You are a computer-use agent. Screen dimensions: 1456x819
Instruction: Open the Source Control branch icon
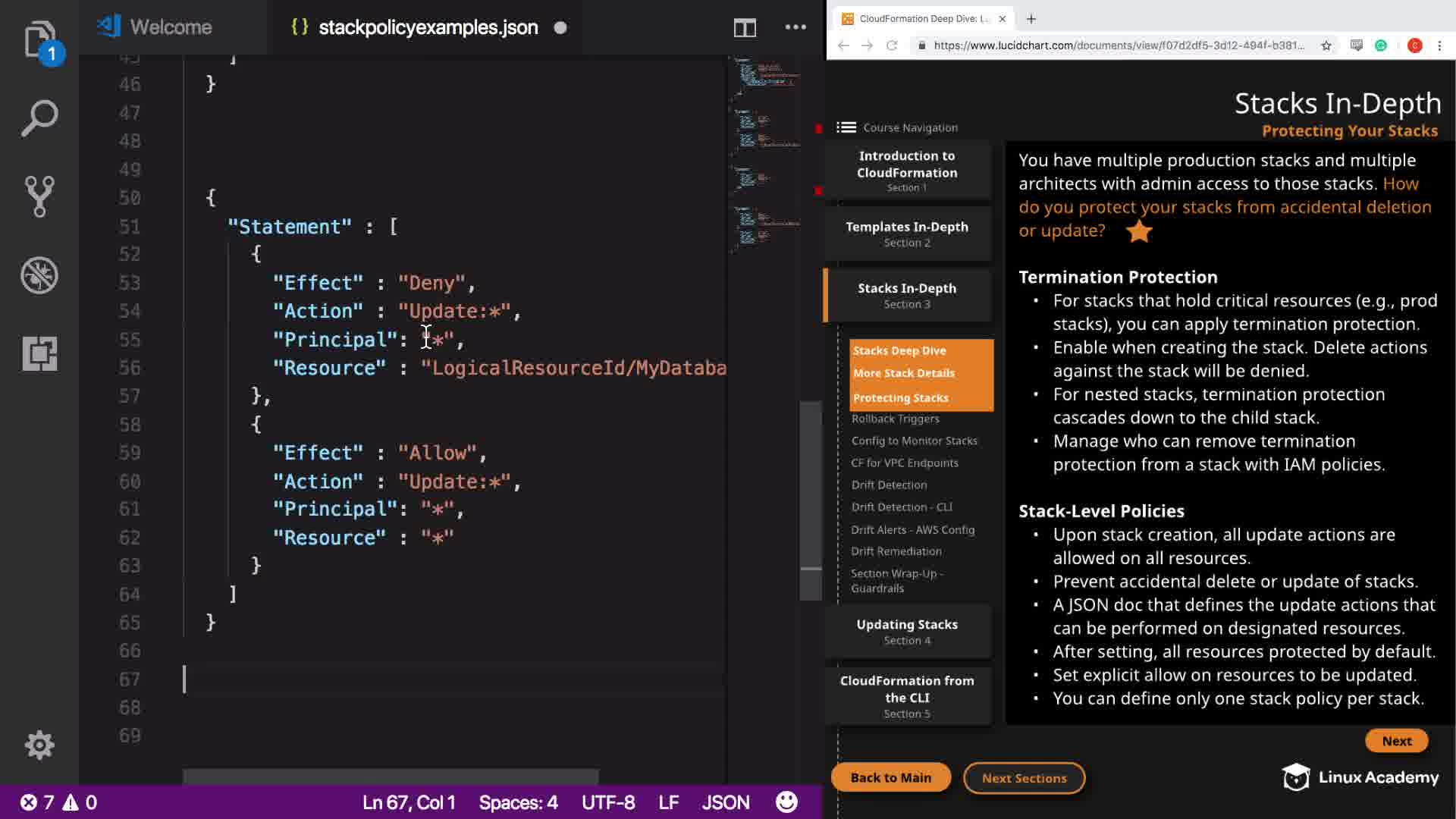coord(39,196)
